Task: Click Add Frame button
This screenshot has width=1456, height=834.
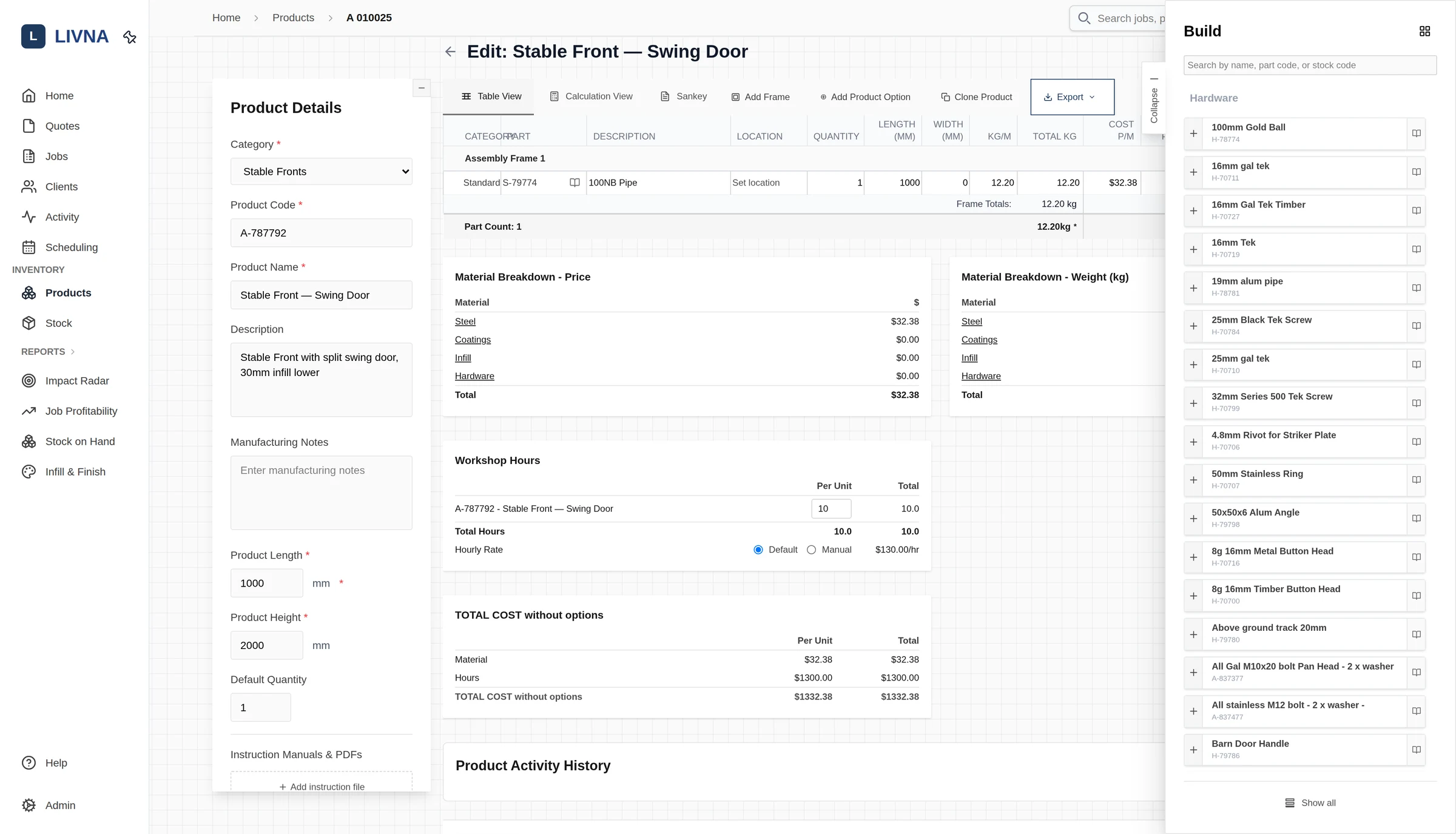Action: [x=761, y=97]
